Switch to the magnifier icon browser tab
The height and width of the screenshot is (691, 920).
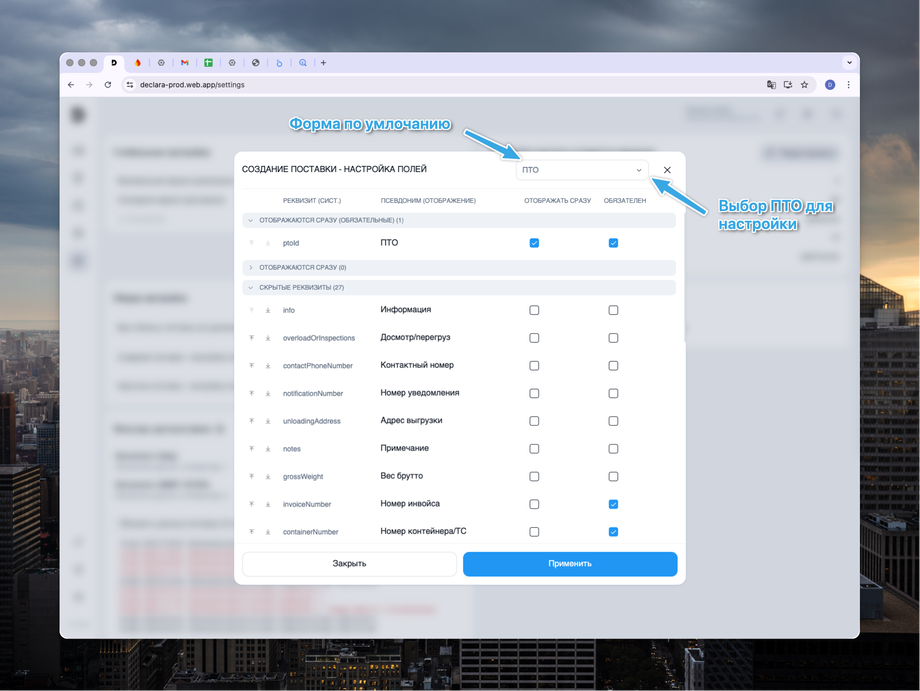pyautogui.click(x=303, y=63)
